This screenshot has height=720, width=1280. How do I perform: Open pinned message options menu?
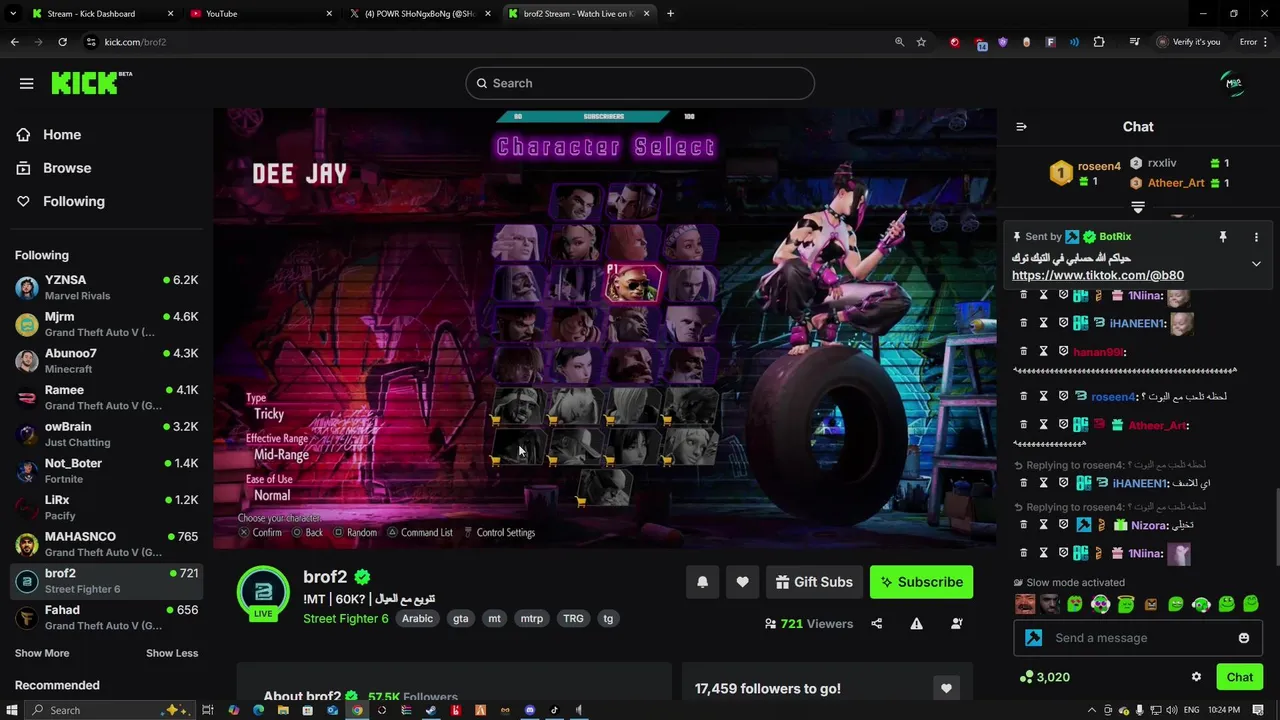[x=1256, y=237]
